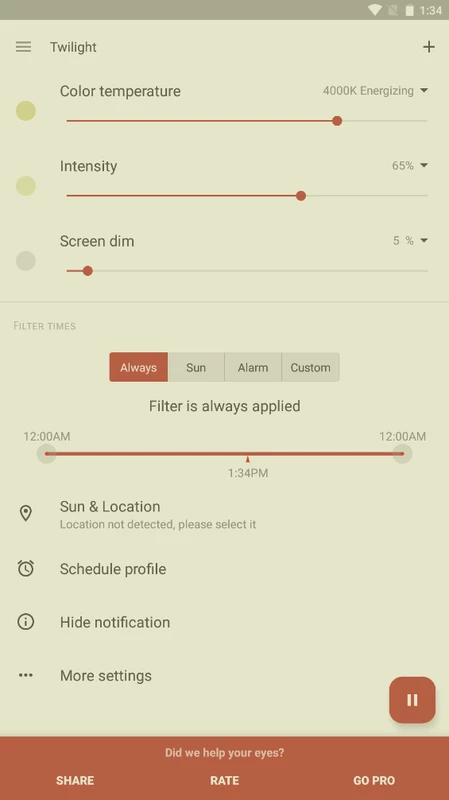Select the Sun filter time option
This screenshot has width=449, height=800.
196,367
